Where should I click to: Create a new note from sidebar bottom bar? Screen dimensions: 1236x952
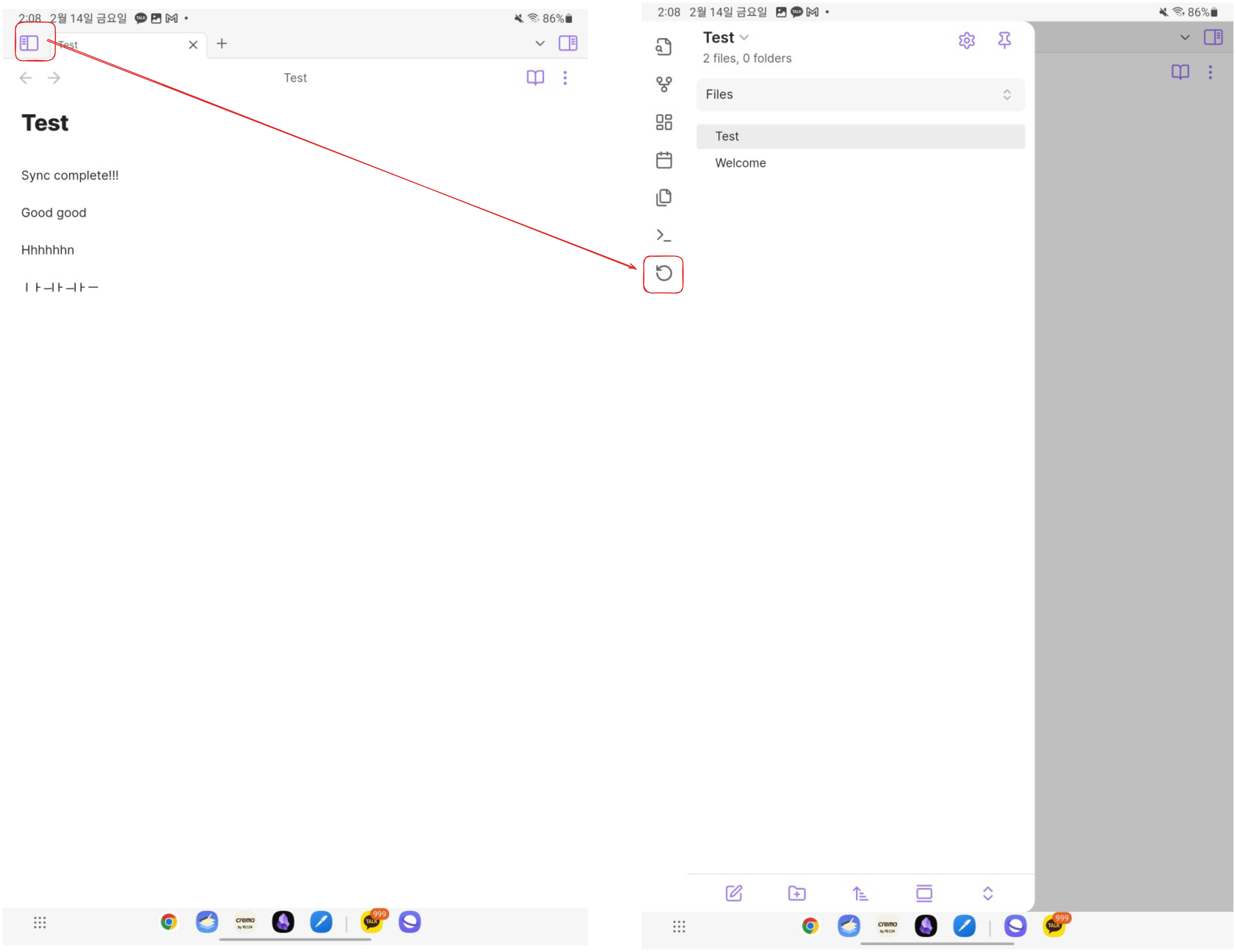point(734,893)
